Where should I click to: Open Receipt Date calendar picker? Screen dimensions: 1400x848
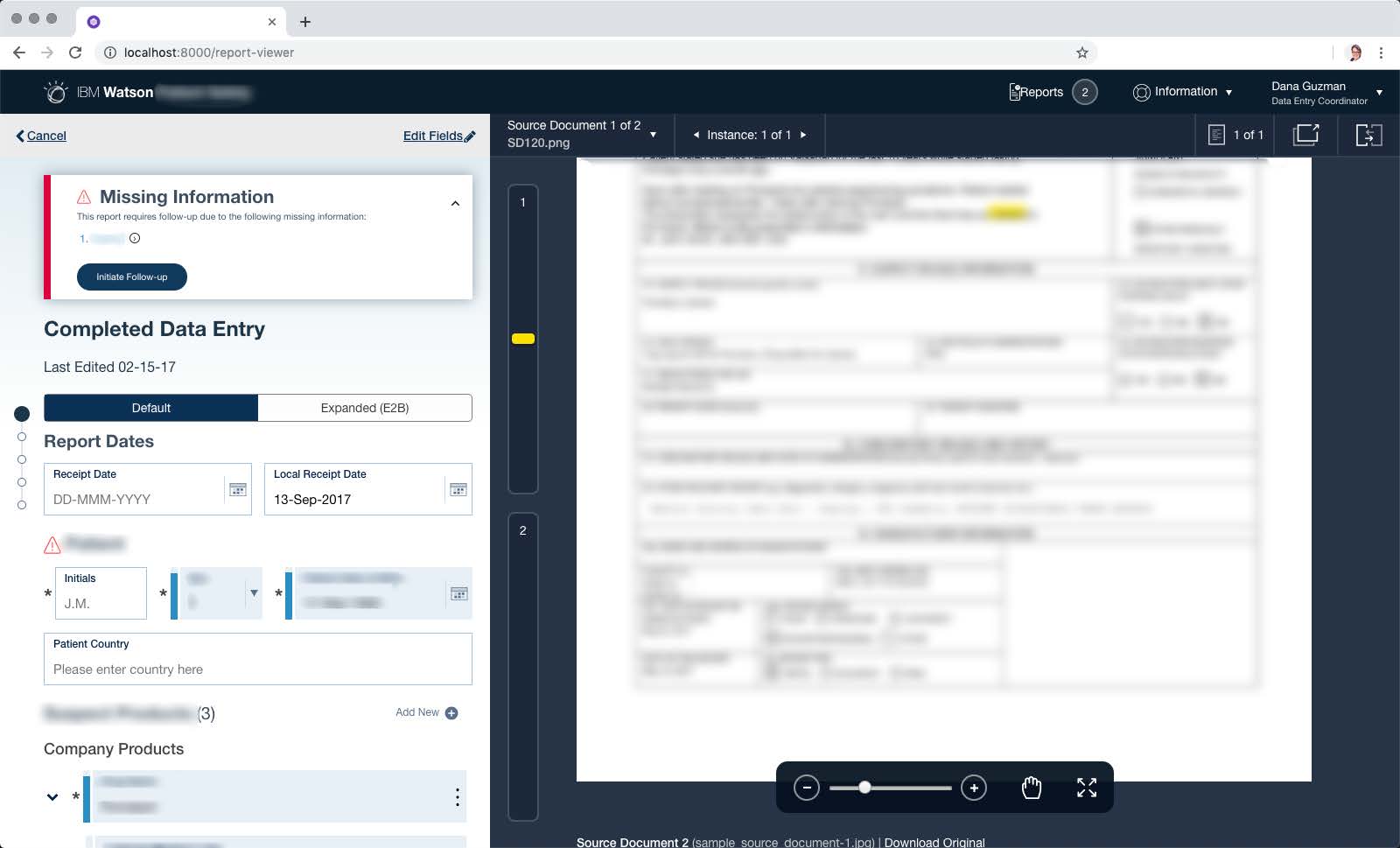[x=237, y=489]
